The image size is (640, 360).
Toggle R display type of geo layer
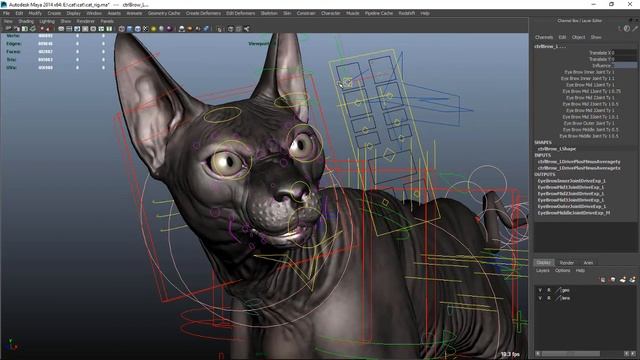tap(549, 290)
